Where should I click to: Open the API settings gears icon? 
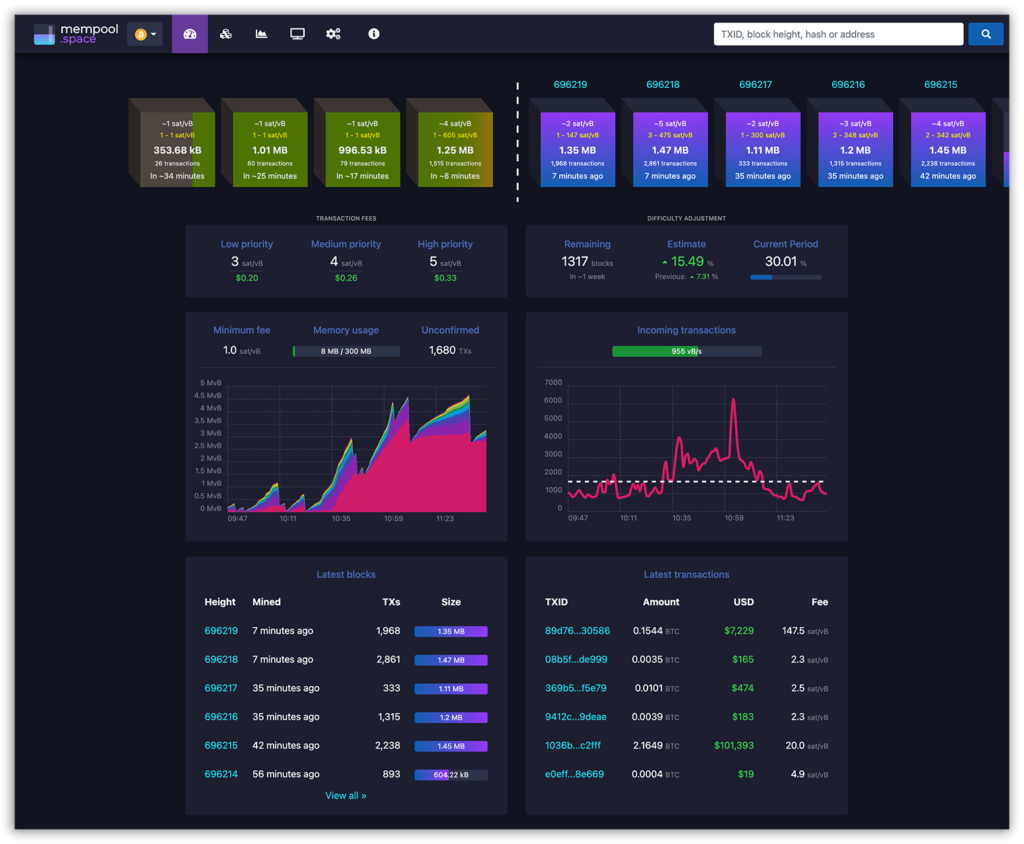(333, 33)
